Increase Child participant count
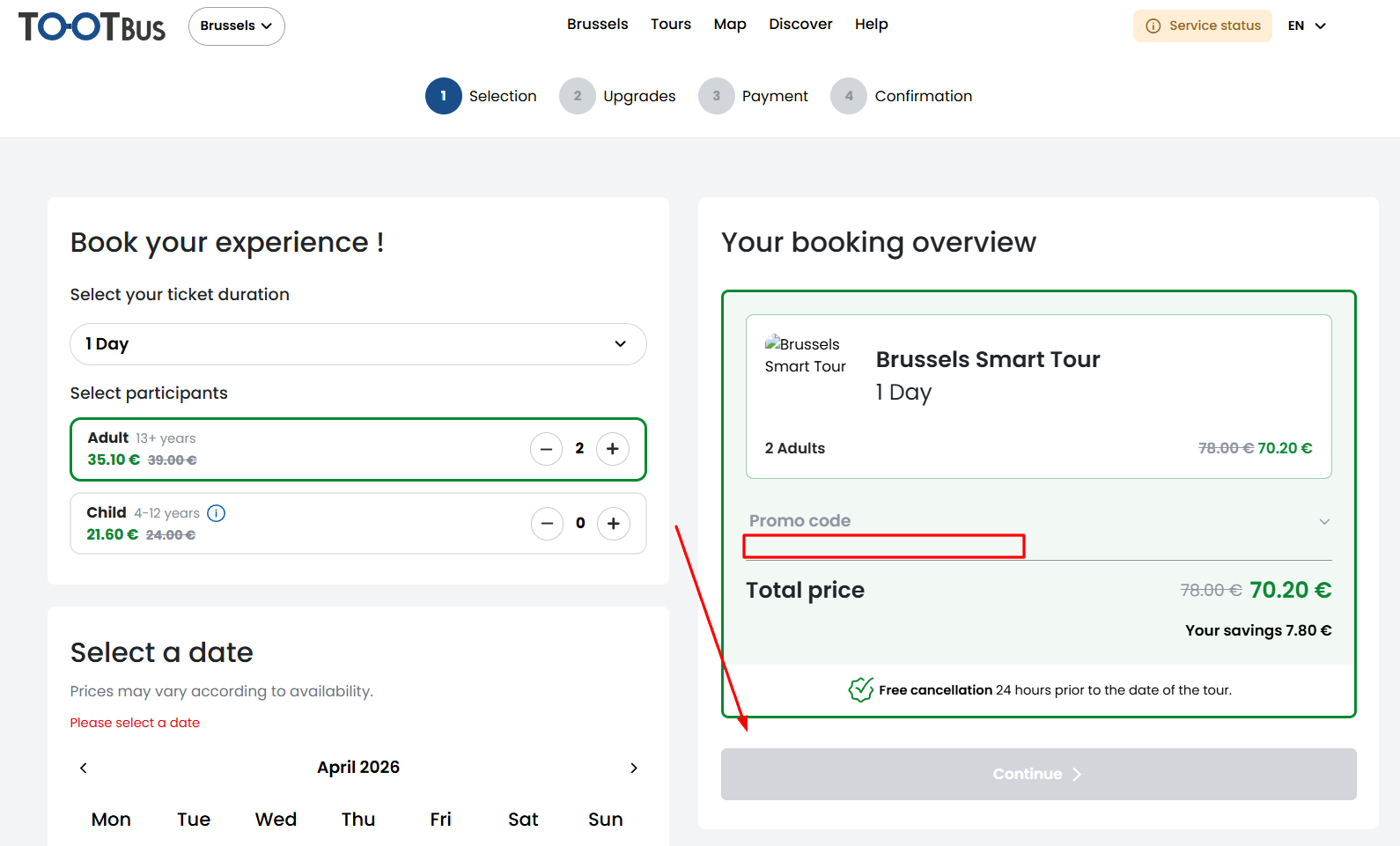The image size is (1400, 846). pos(614,524)
